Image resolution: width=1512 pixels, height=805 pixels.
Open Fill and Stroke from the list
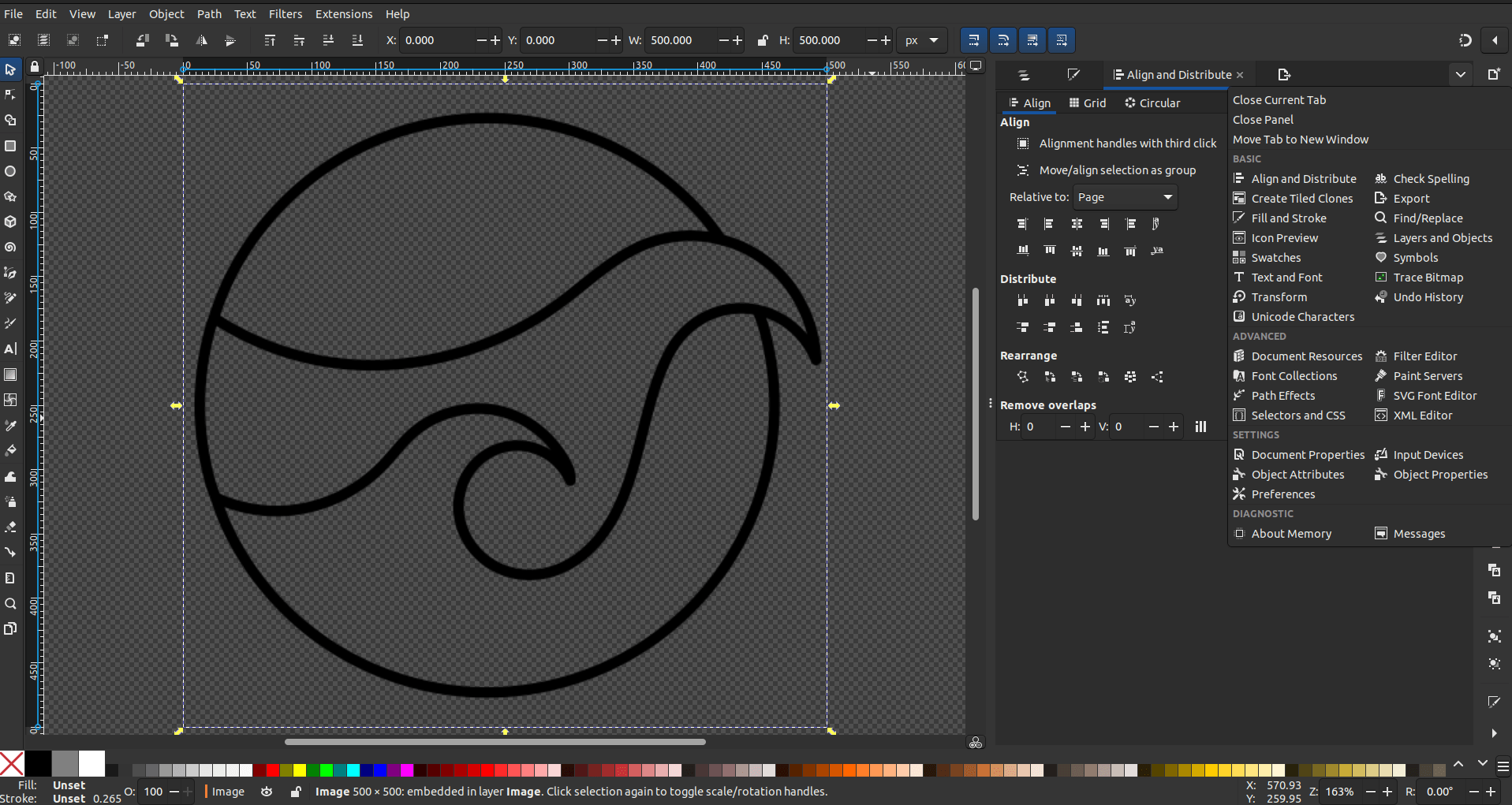click(1288, 218)
